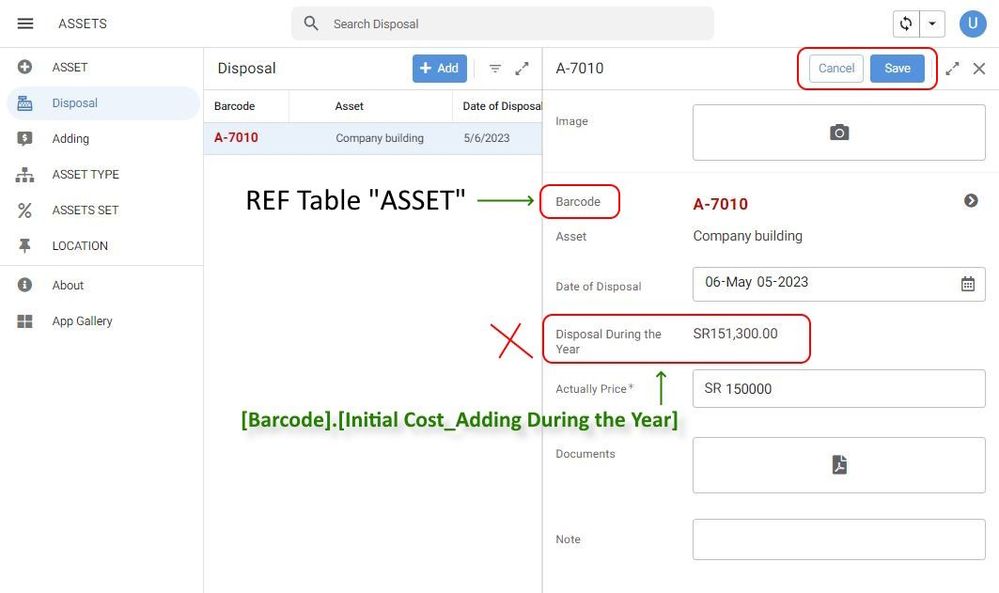Click the filter icon in Disposal header
This screenshot has width=999, height=593.
point(495,68)
